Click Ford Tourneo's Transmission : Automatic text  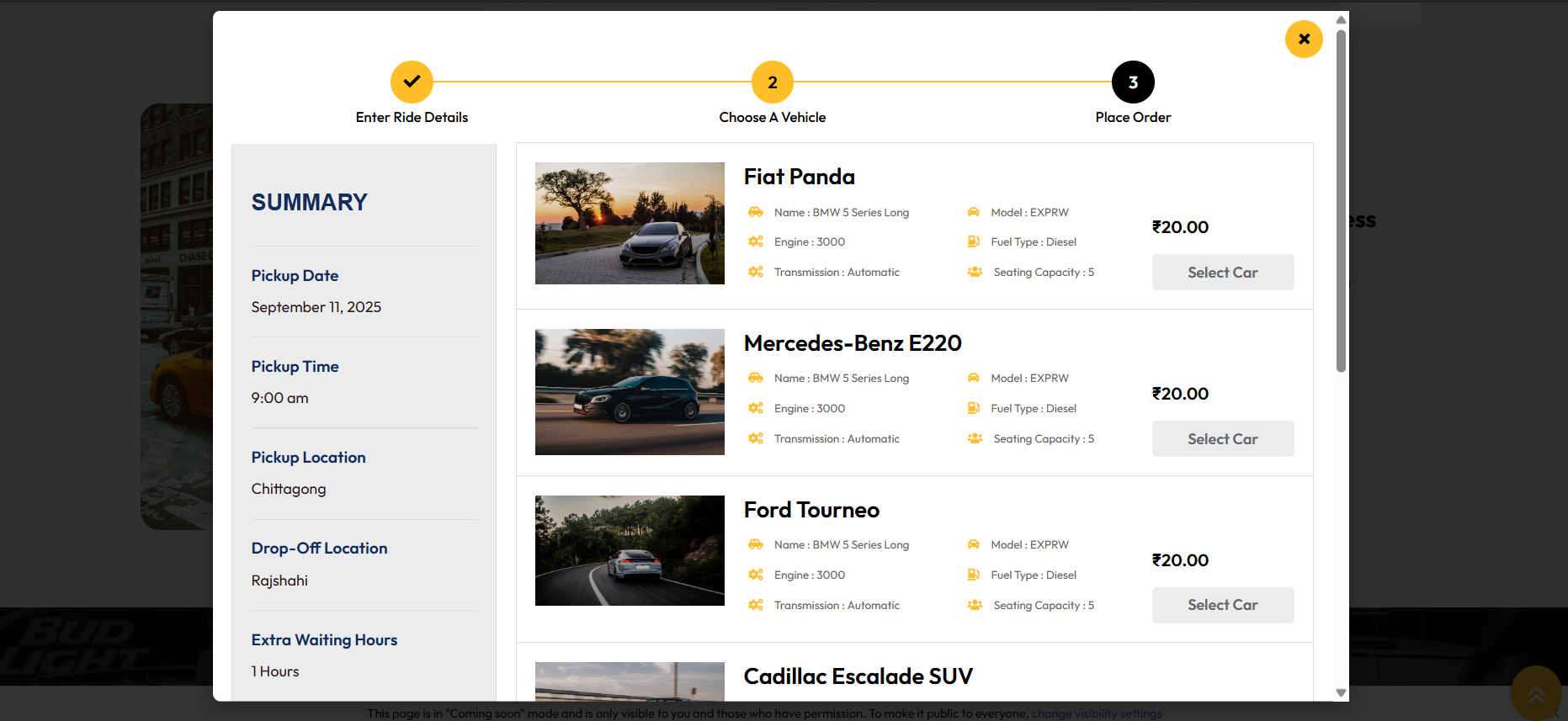(837, 605)
